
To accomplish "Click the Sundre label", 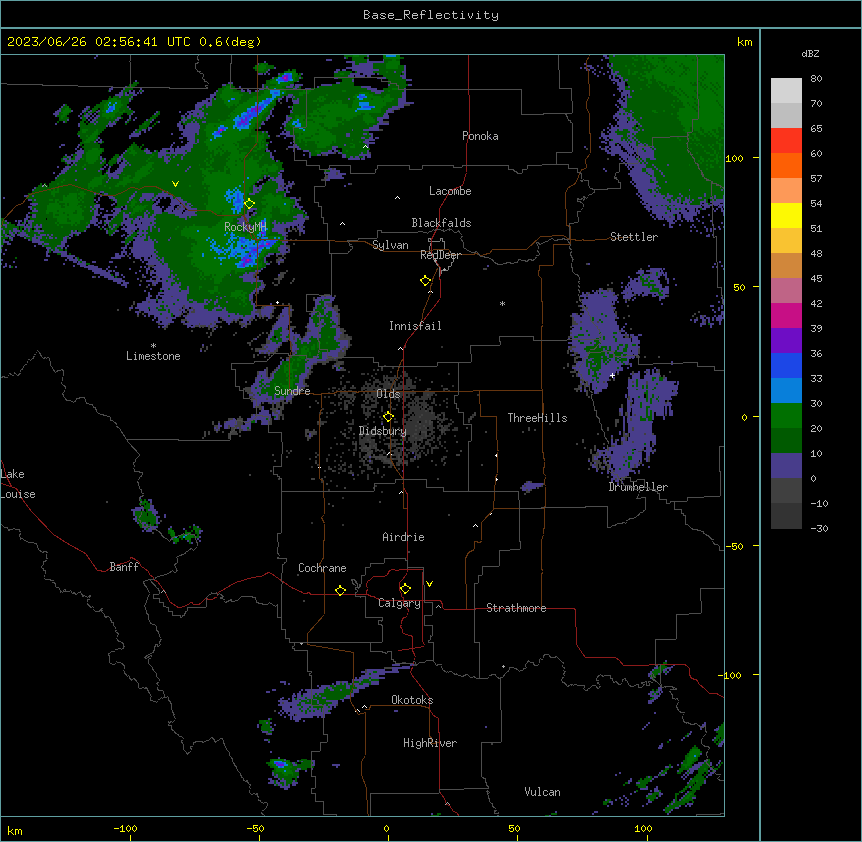I will tap(292, 391).
